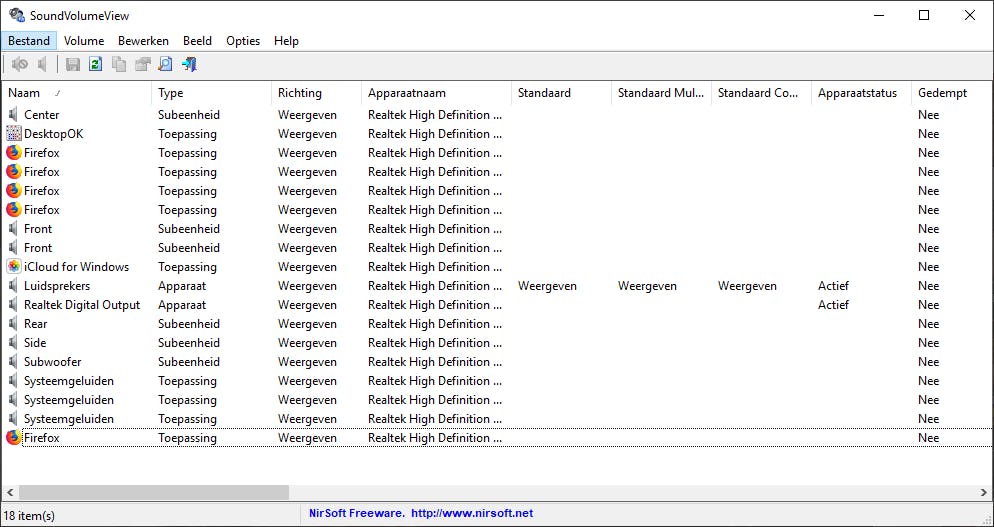Sort by the Standaard Mul... column header

661,93
